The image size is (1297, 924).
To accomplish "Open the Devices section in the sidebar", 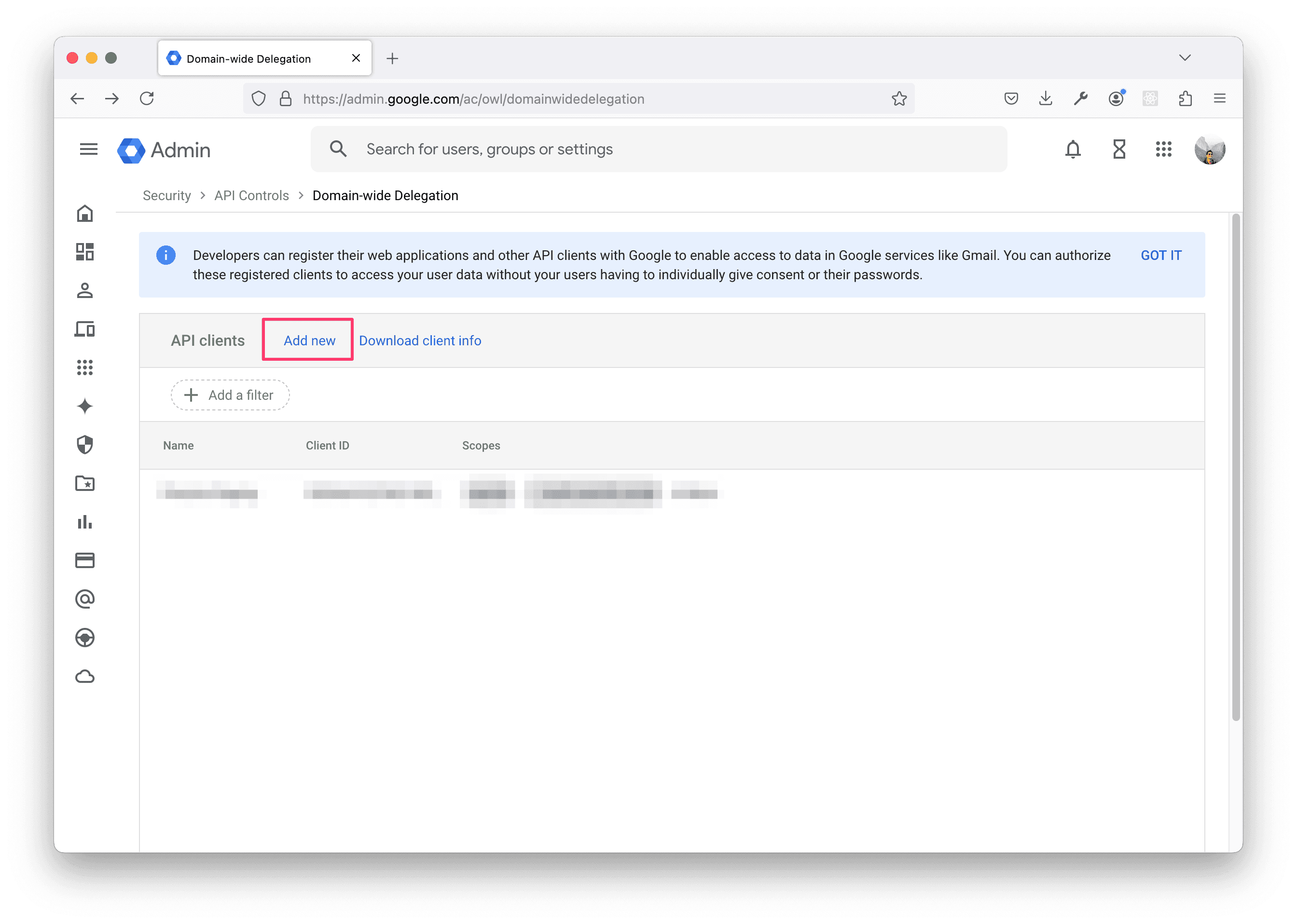I will (85, 329).
